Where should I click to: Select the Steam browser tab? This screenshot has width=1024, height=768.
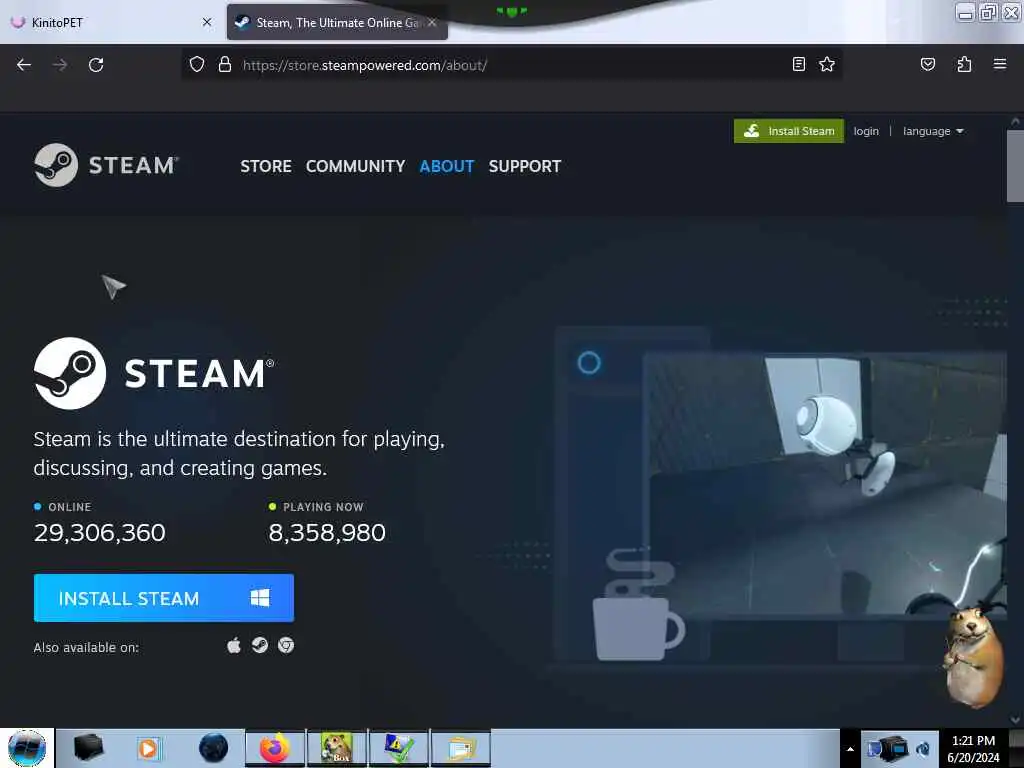(336, 22)
